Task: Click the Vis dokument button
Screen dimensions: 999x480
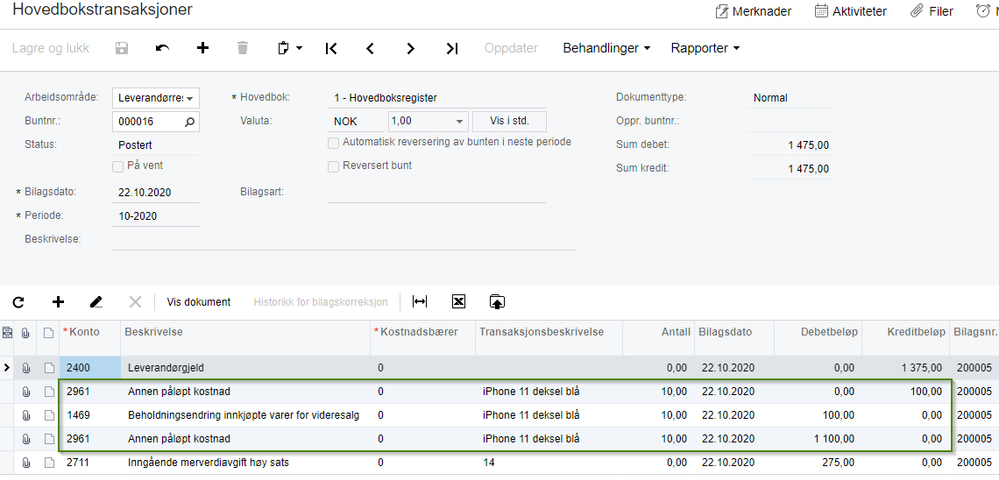Action: click(x=198, y=302)
